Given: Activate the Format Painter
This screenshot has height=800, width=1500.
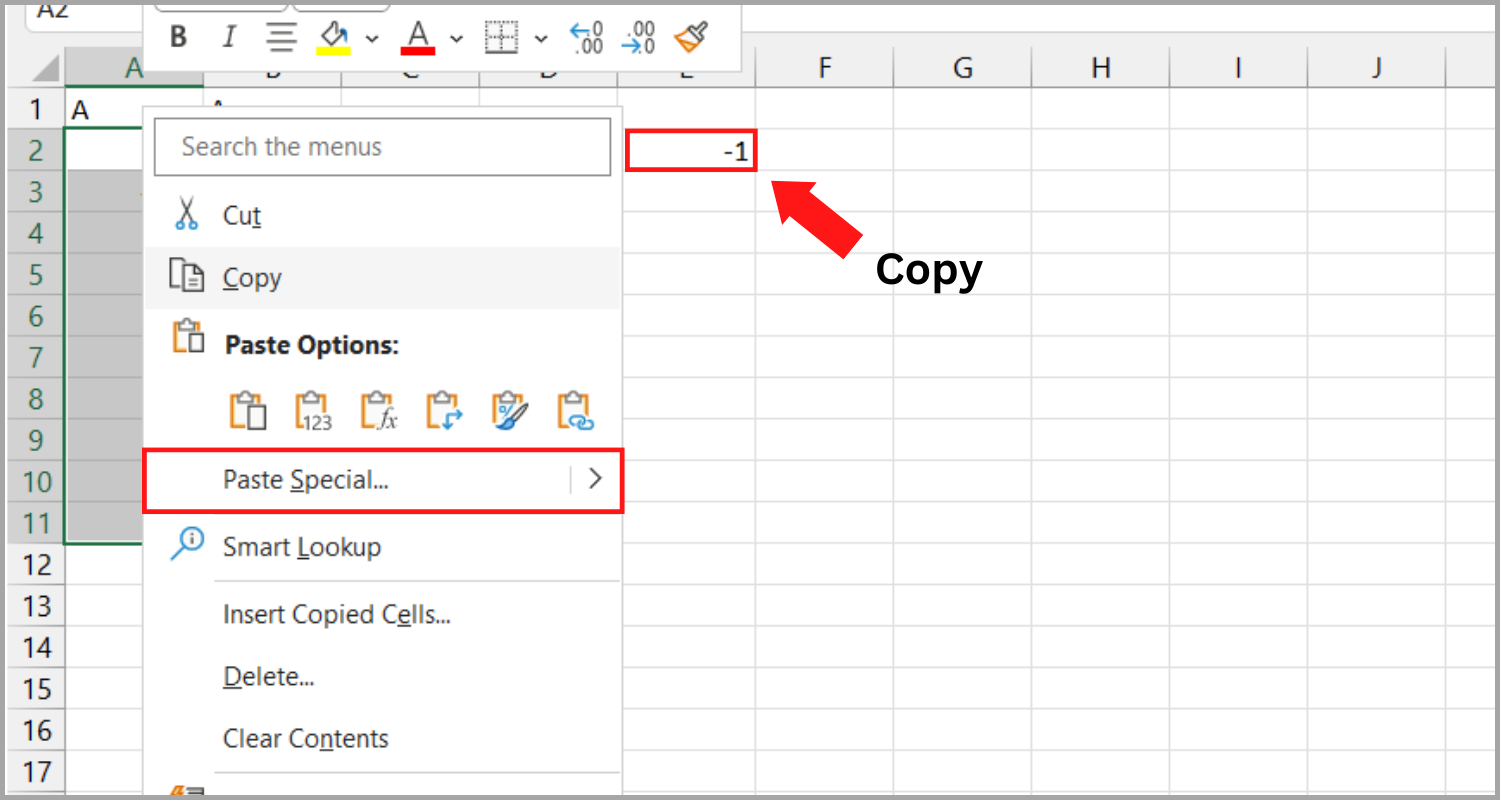Looking at the screenshot, I should (690, 35).
